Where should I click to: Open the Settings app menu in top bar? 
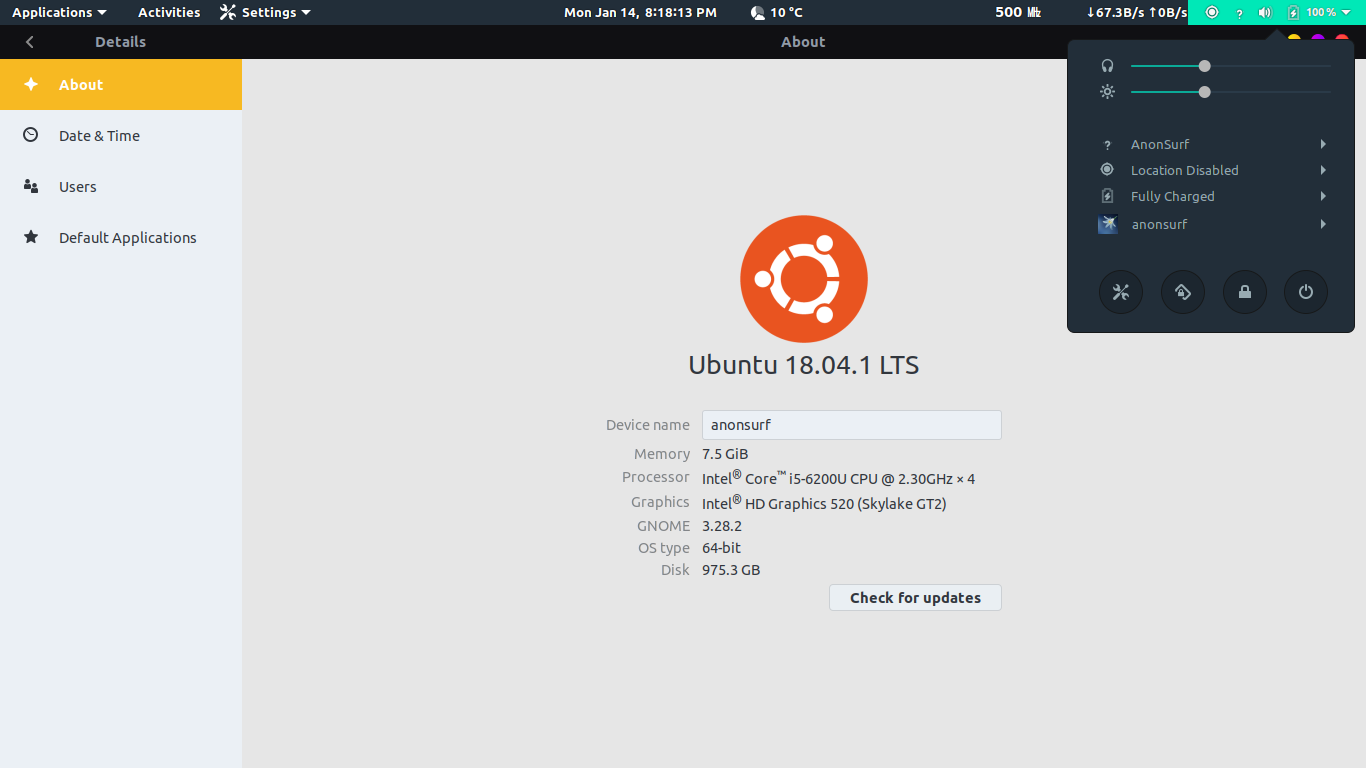265,12
